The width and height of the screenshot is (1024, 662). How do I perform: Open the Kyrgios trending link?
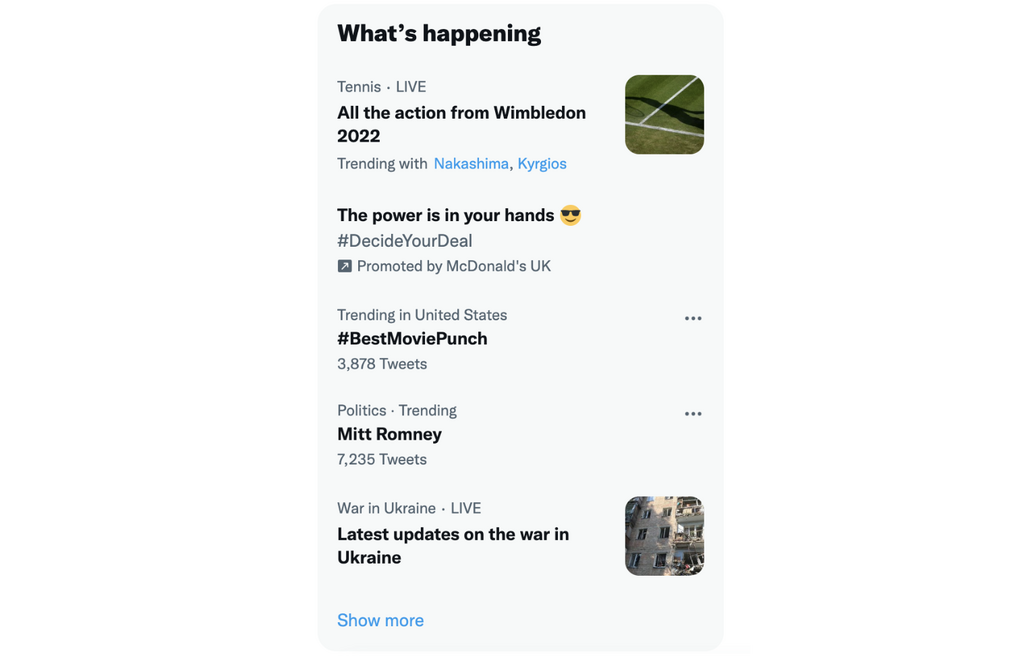542,163
